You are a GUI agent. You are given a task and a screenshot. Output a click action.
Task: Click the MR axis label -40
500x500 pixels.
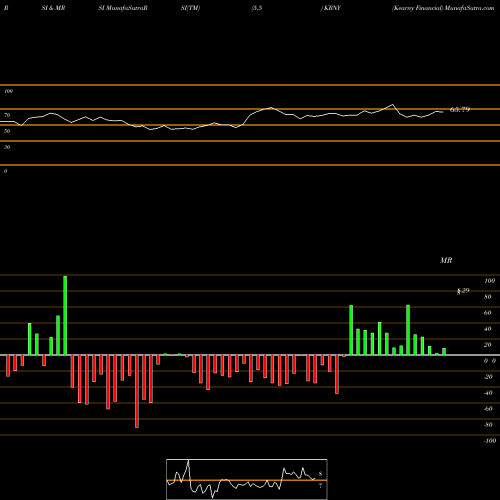coord(488,393)
